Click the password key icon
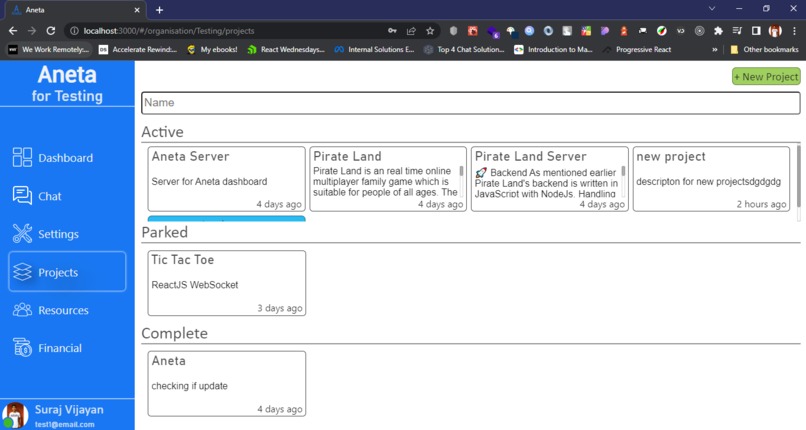 (392, 31)
